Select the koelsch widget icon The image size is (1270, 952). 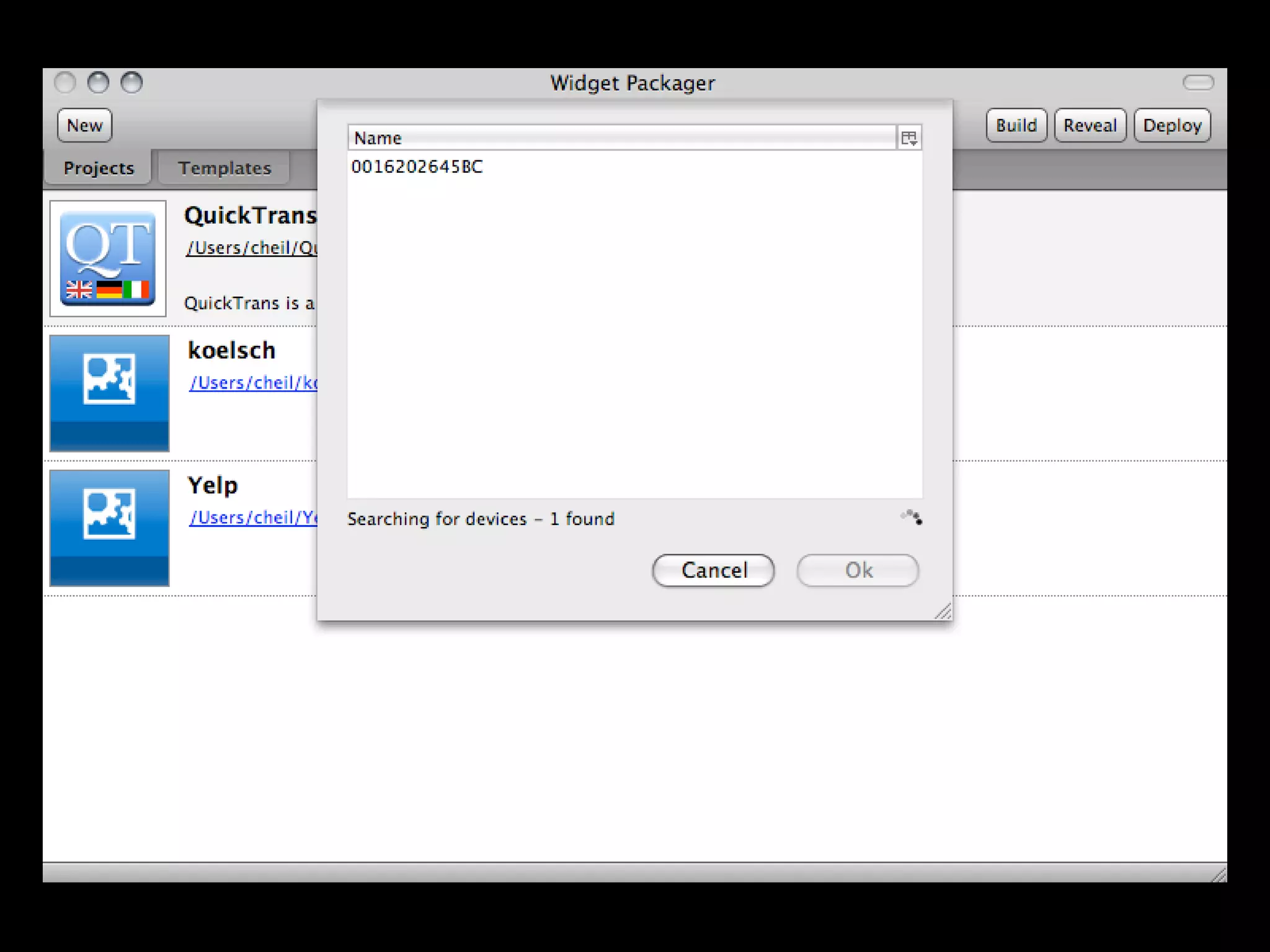tap(109, 393)
